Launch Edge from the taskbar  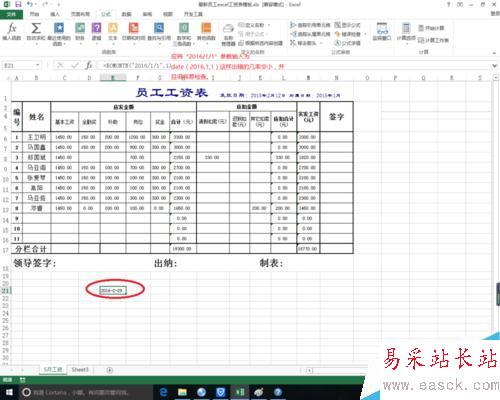[x=163, y=392]
